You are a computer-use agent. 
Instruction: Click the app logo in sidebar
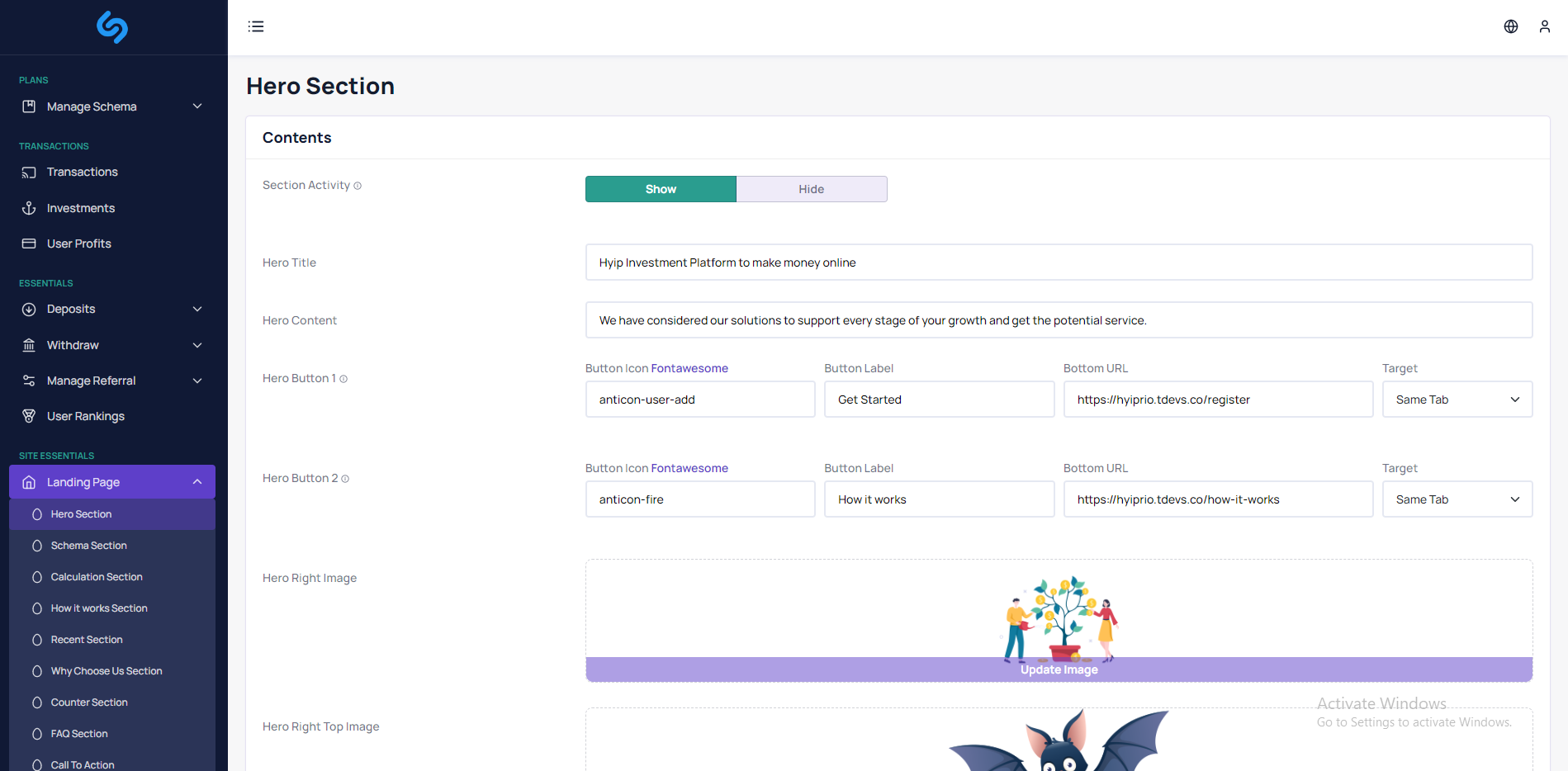[112, 27]
